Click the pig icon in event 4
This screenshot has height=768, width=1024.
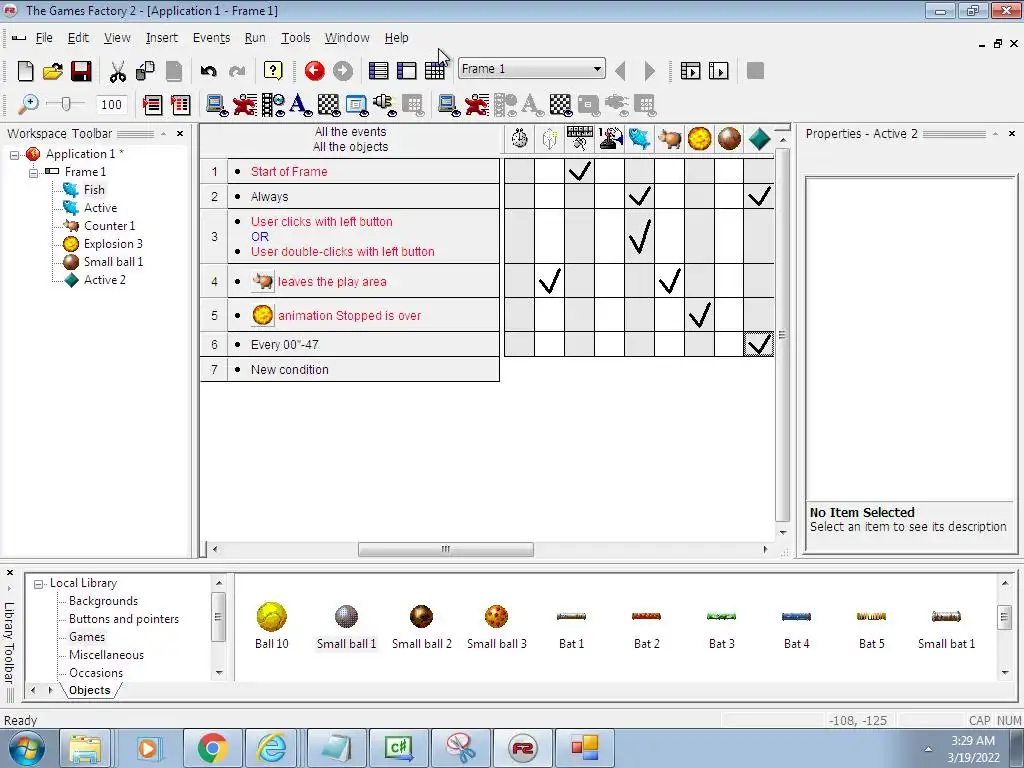coord(263,281)
